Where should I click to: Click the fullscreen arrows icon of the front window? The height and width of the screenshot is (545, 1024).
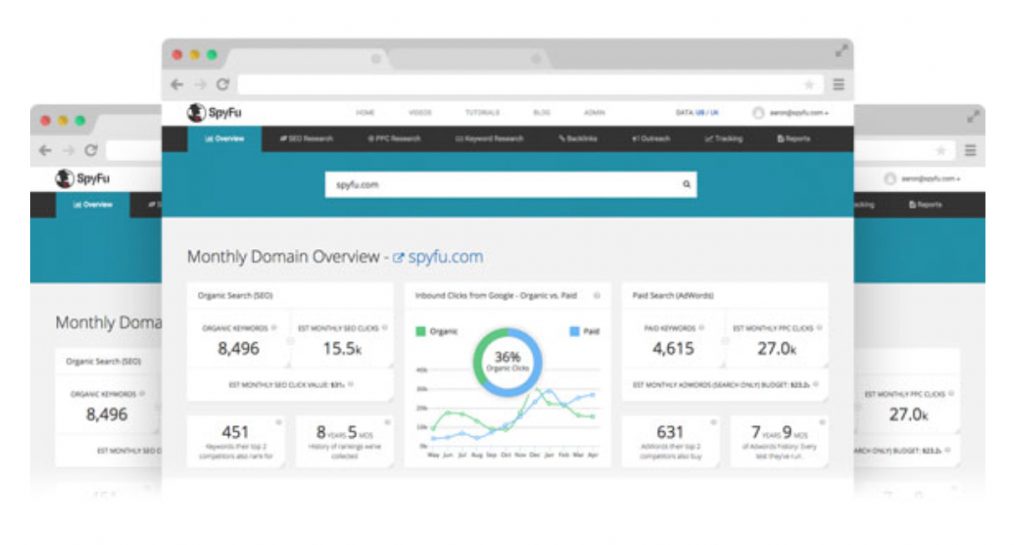coord(841,51)
